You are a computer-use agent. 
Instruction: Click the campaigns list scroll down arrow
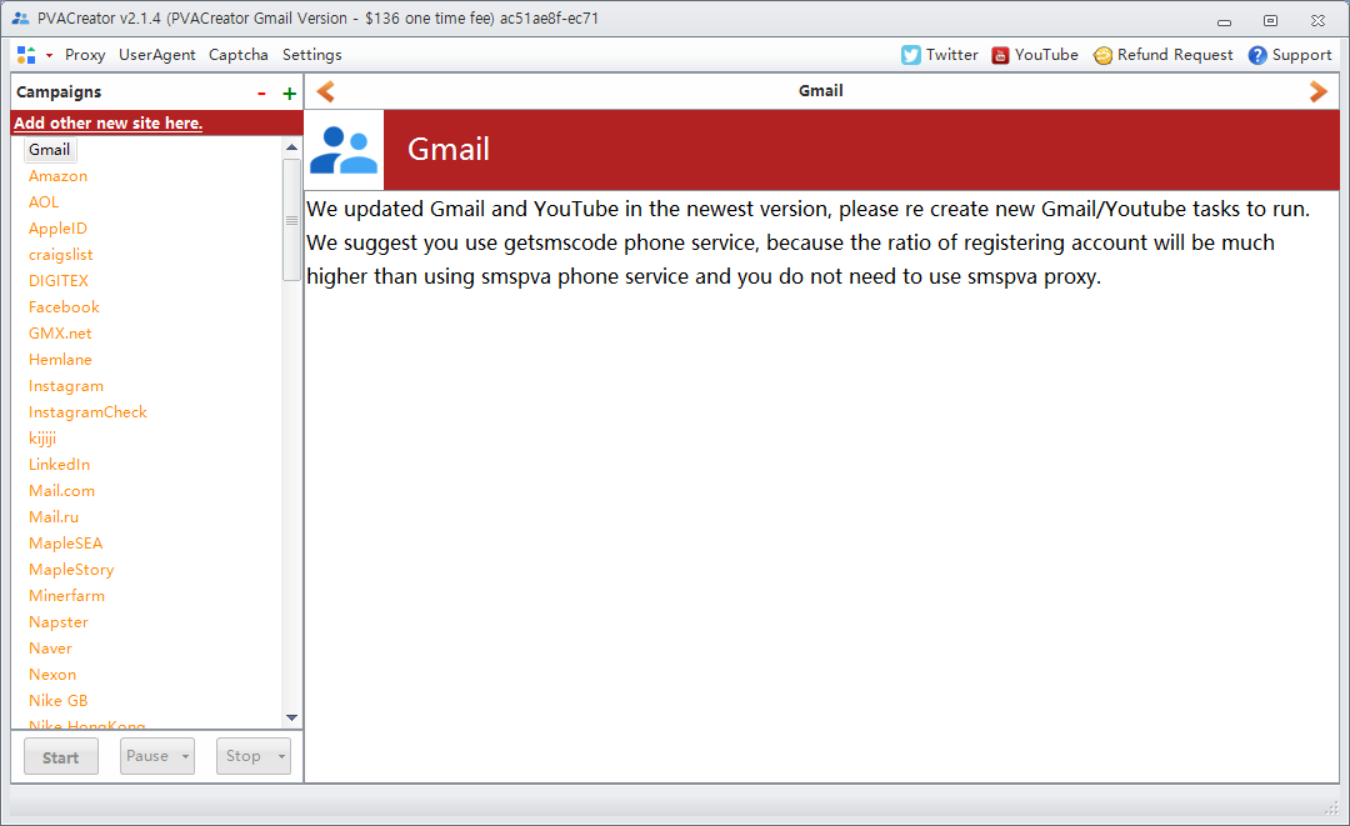click(292, 717)
